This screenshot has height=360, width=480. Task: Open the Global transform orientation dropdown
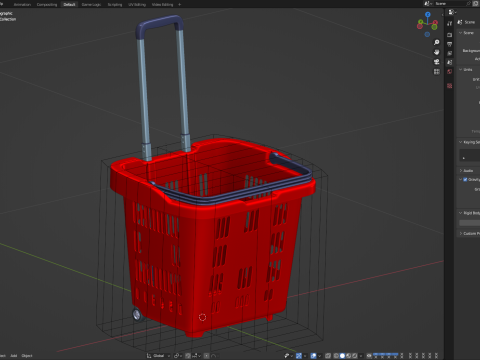(159, 356)
